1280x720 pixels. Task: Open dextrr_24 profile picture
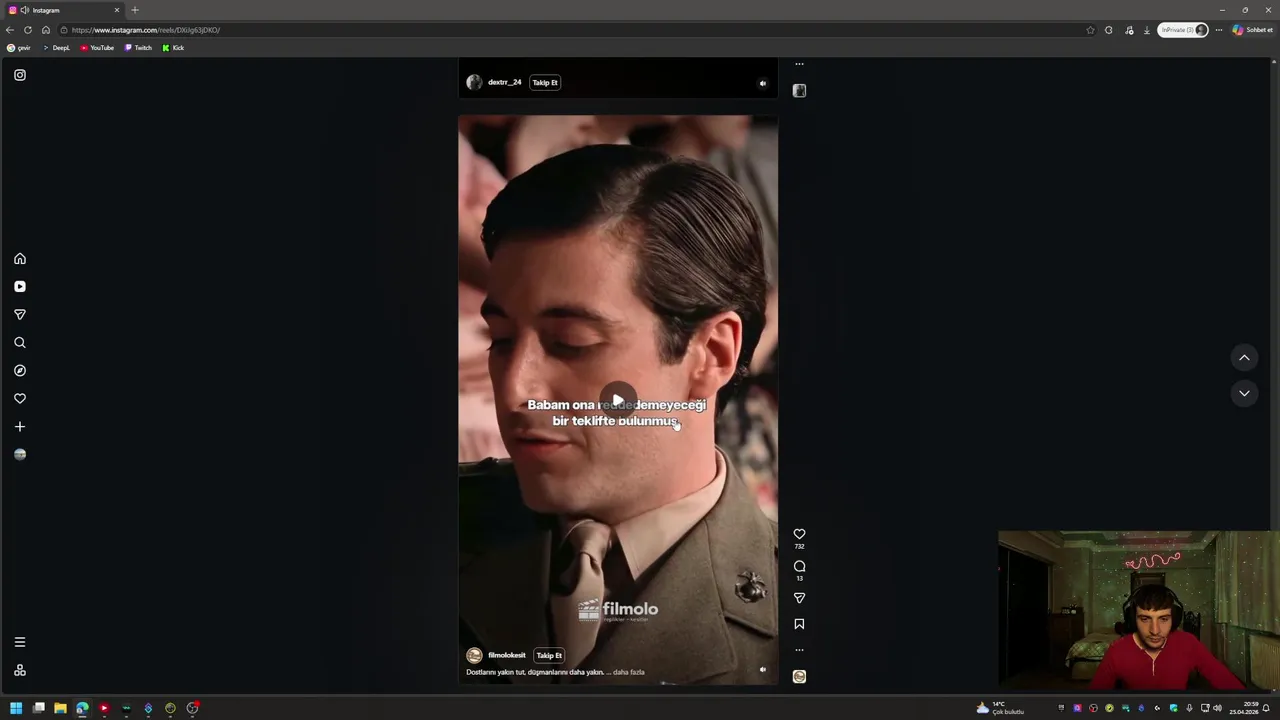click(474, 83)
